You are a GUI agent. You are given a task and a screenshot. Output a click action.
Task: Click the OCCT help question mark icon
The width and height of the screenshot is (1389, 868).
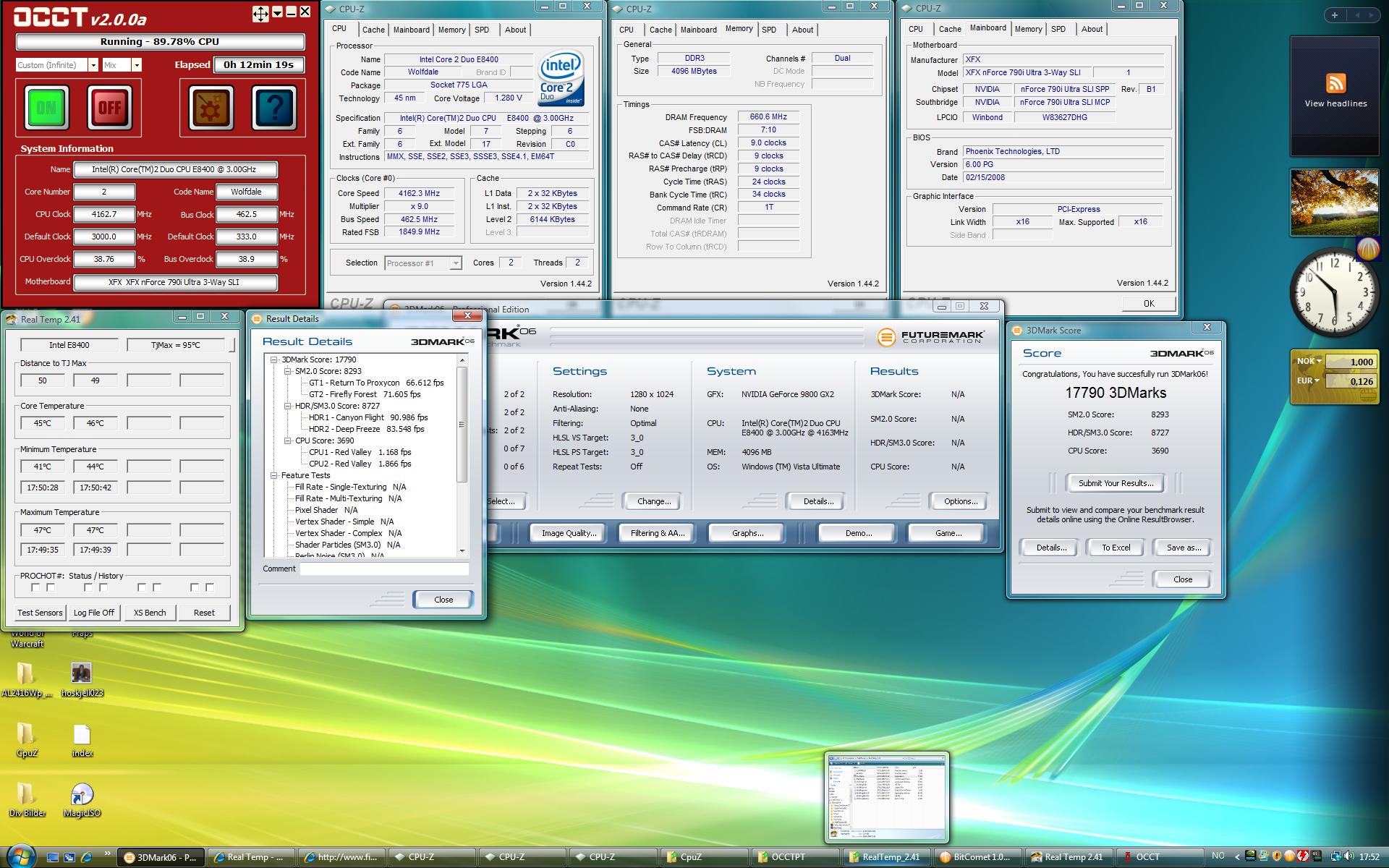point(274,107)
